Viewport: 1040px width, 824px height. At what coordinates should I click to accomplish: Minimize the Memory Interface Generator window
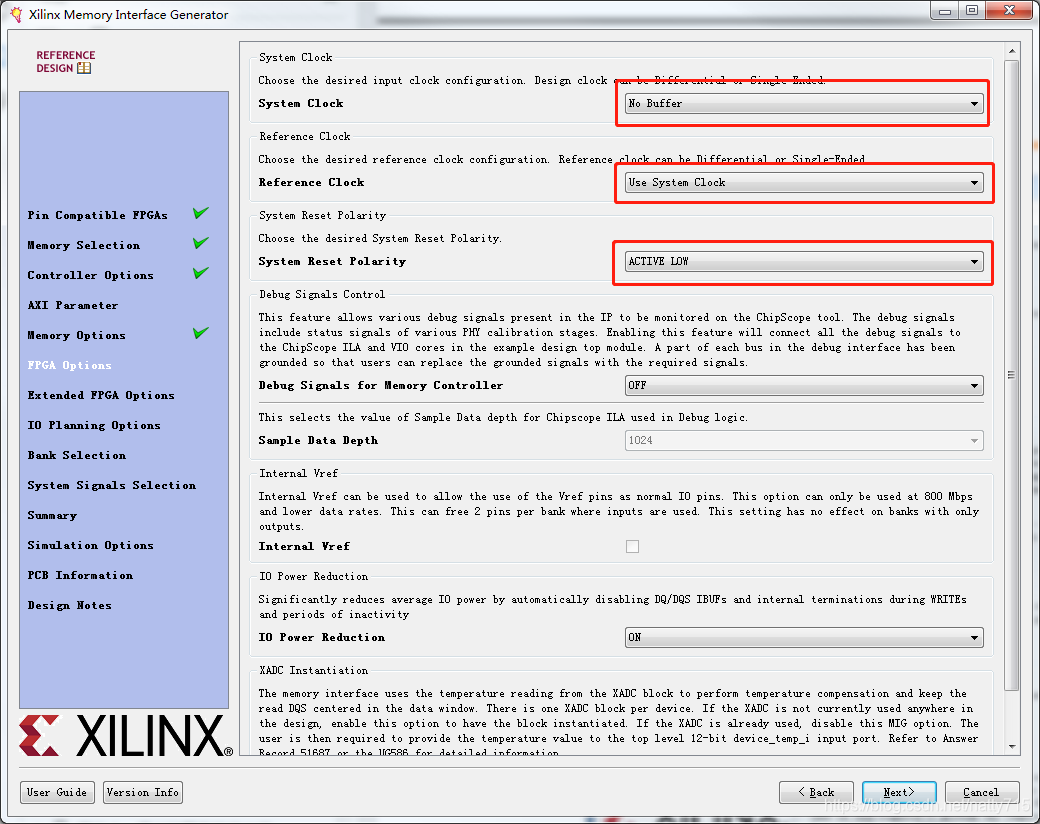pos(944,10)
